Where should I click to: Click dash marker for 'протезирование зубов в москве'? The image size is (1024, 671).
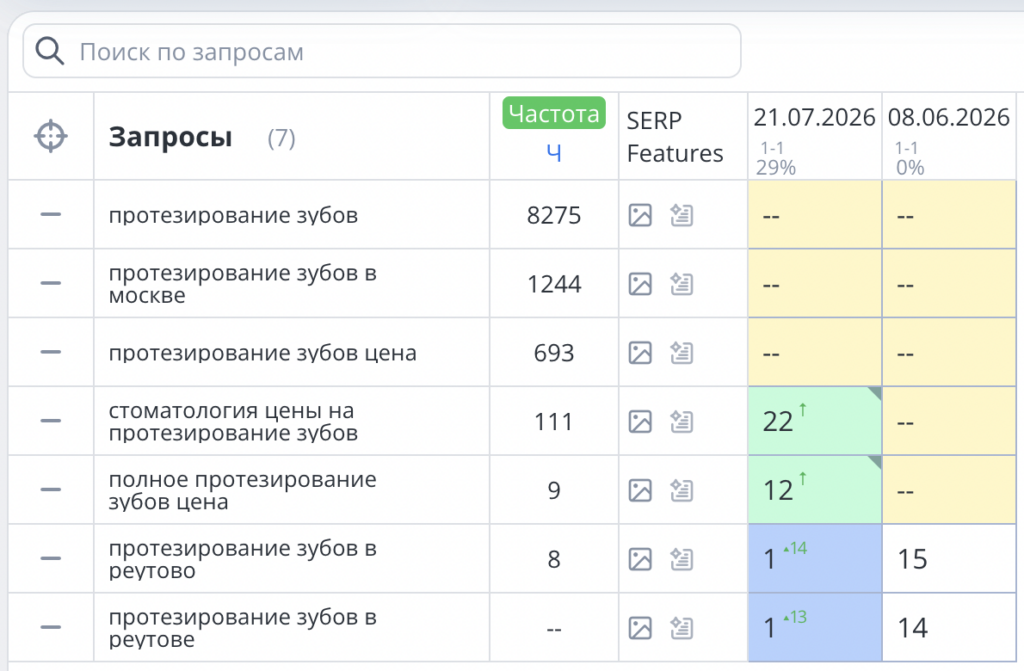(x=50, y=283)
